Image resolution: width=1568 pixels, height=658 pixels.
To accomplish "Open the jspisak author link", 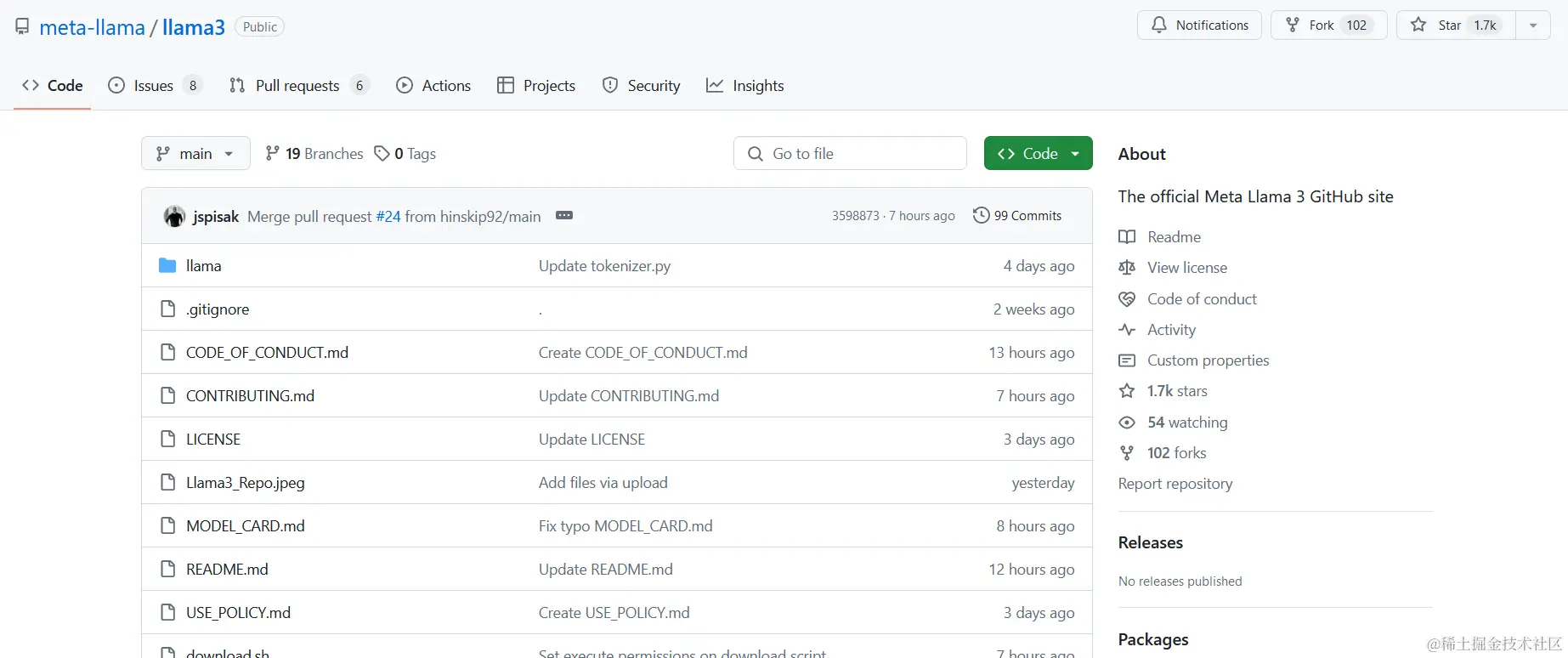I will [x=216, y=216].
